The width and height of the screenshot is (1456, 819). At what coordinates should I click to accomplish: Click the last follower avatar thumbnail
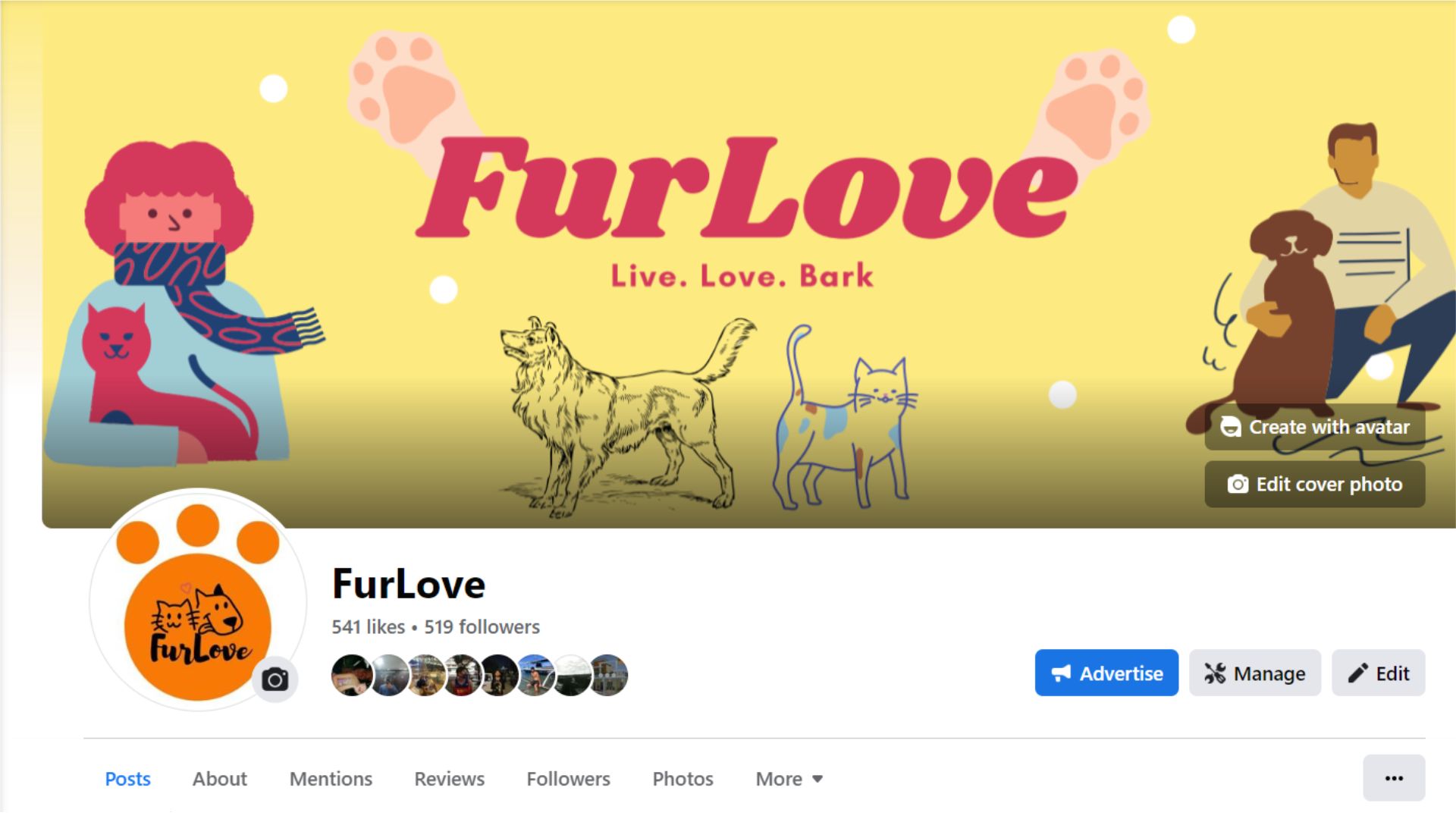coord(609,675)
